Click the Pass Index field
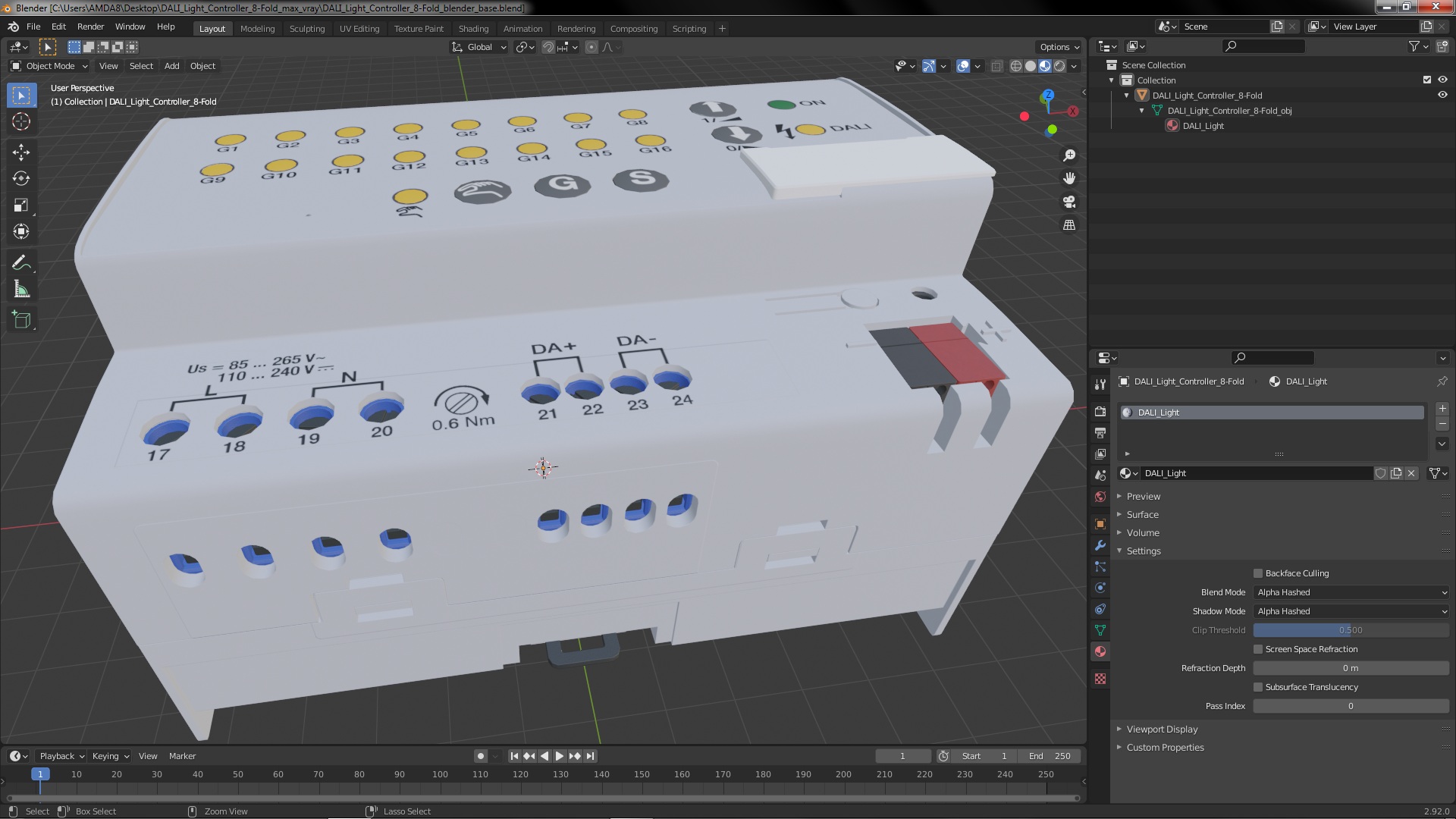 pyautogui.click(x=1351, y=706)
